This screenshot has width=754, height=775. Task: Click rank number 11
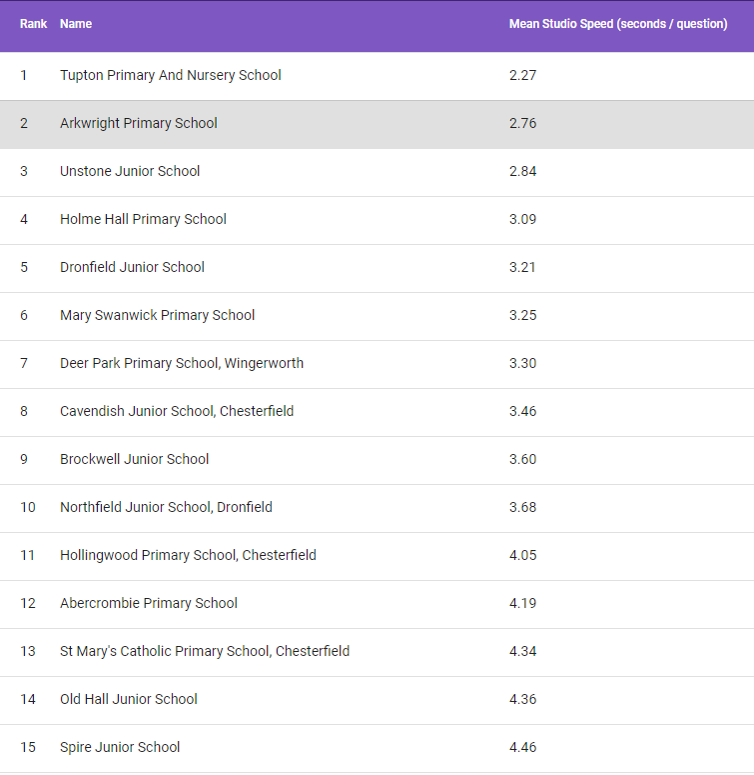click(27, 555)
